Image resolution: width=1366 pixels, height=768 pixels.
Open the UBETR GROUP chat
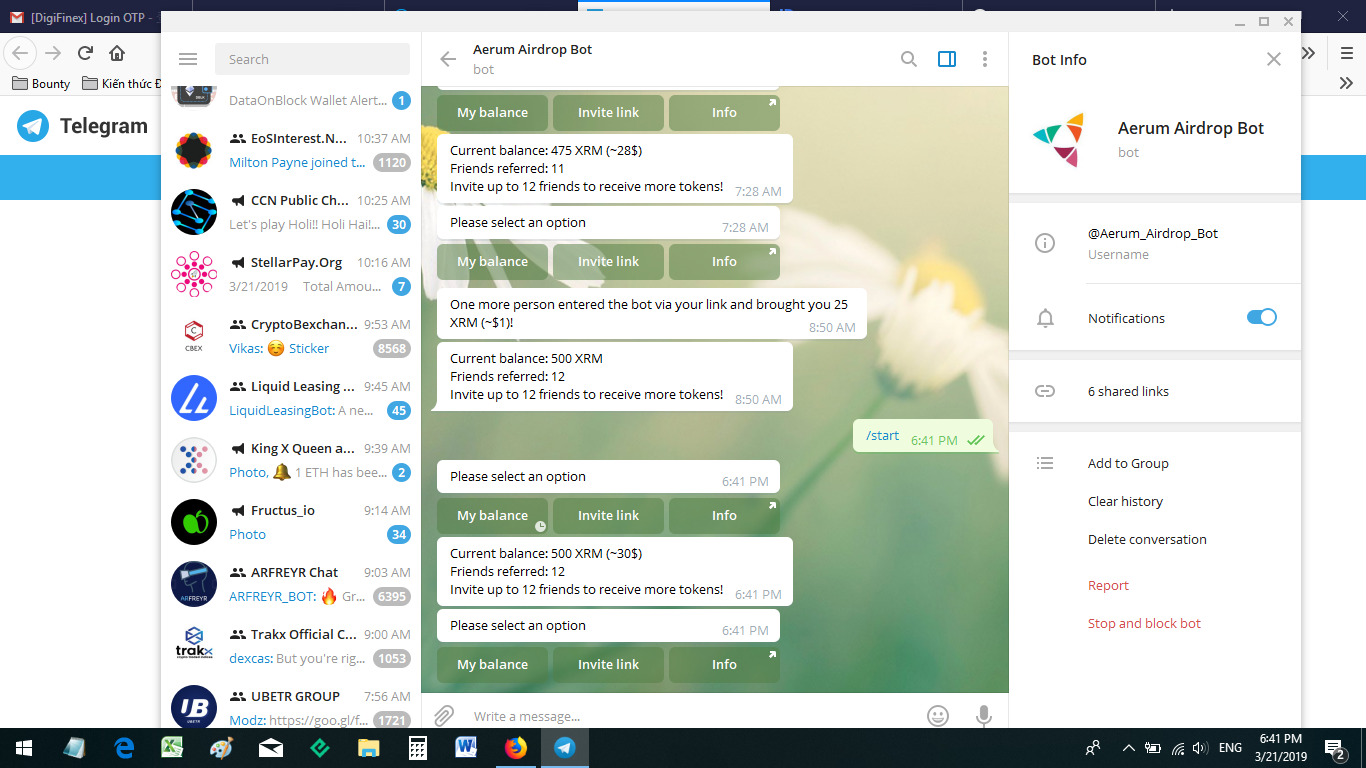289,702
